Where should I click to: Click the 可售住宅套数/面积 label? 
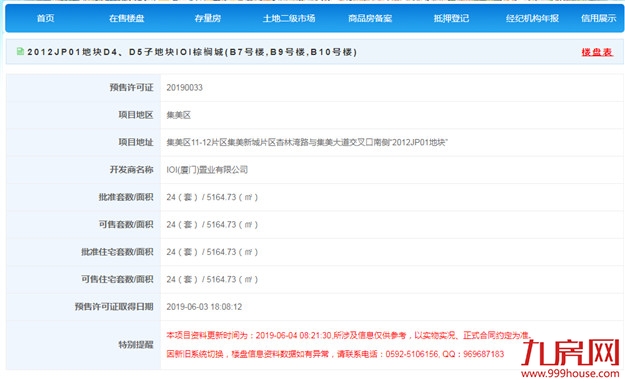pos(117,279)
